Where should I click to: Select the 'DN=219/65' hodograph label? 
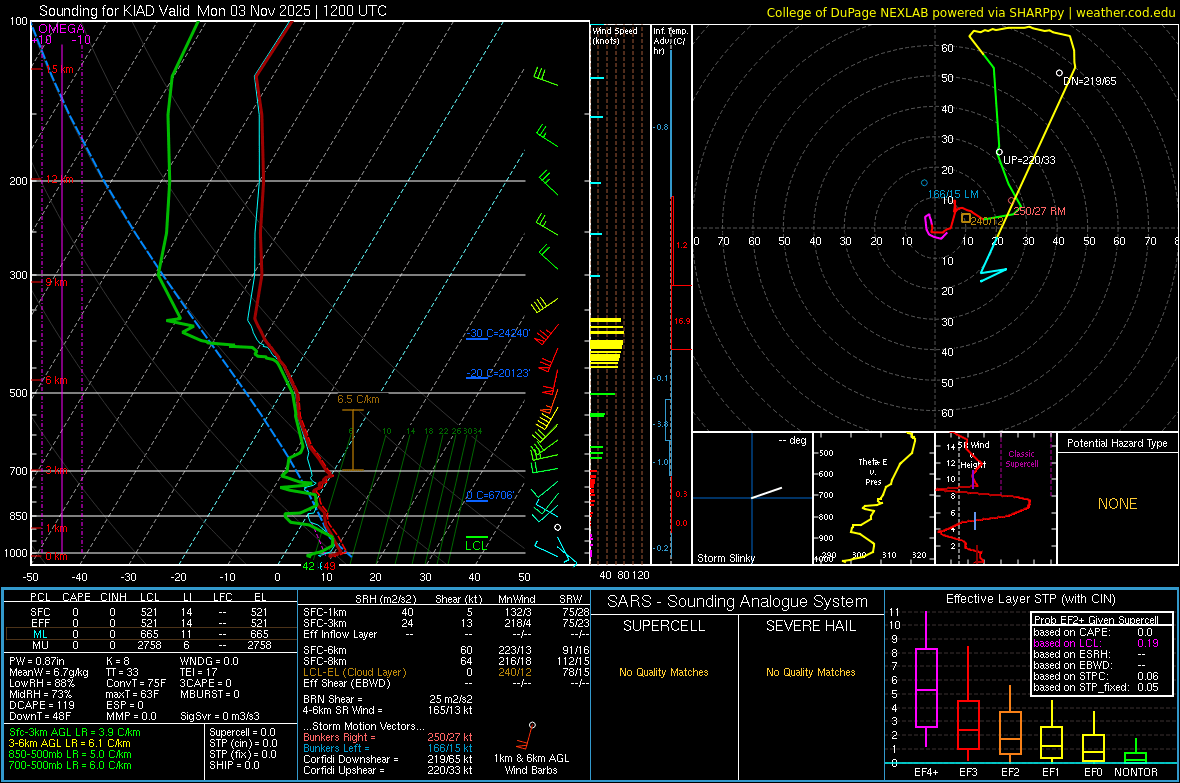(x=1089, y=81)
